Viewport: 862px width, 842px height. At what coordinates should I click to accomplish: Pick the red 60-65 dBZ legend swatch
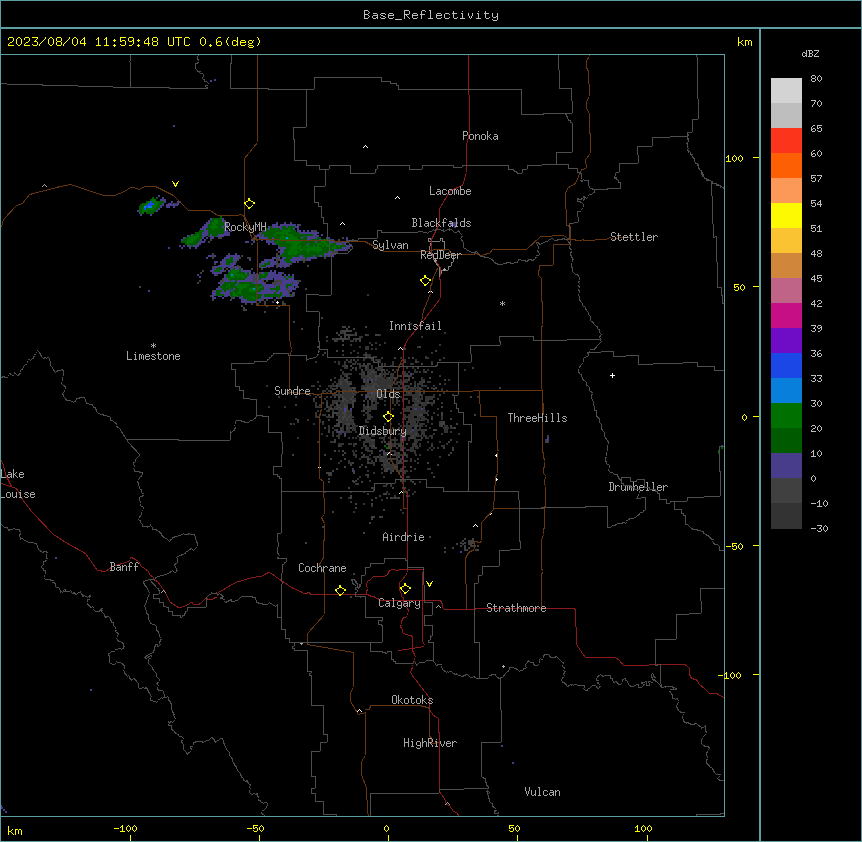(786, 141)
